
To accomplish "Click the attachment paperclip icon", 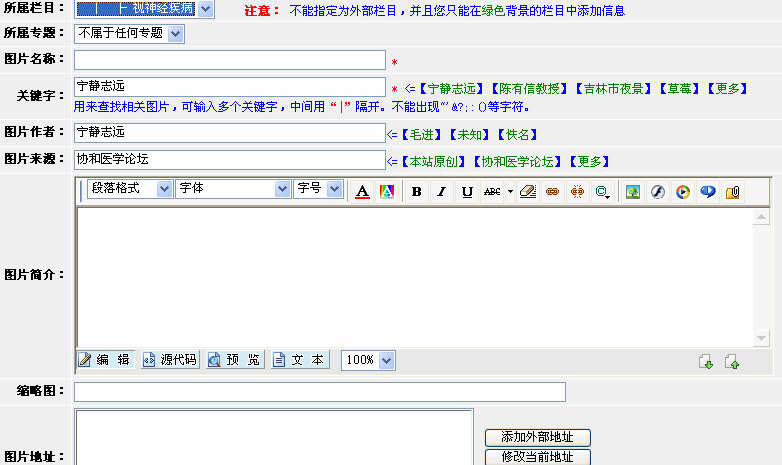I will (x=732, y=191).
